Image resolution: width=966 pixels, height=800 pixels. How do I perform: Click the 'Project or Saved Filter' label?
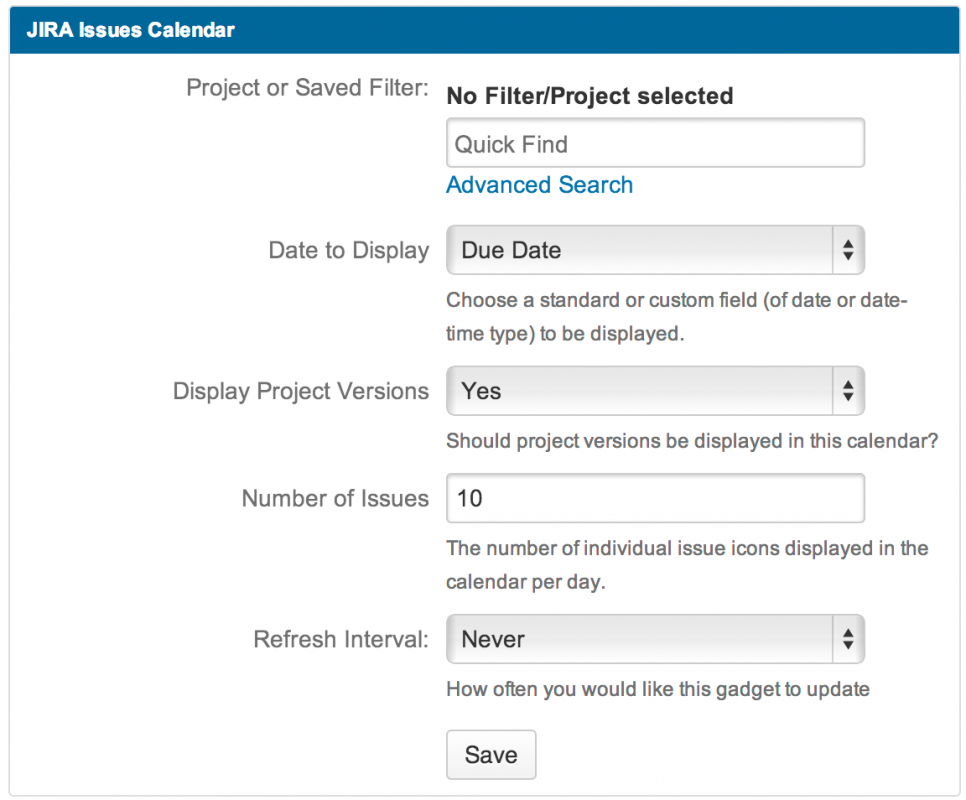click(x=307, y=88)
